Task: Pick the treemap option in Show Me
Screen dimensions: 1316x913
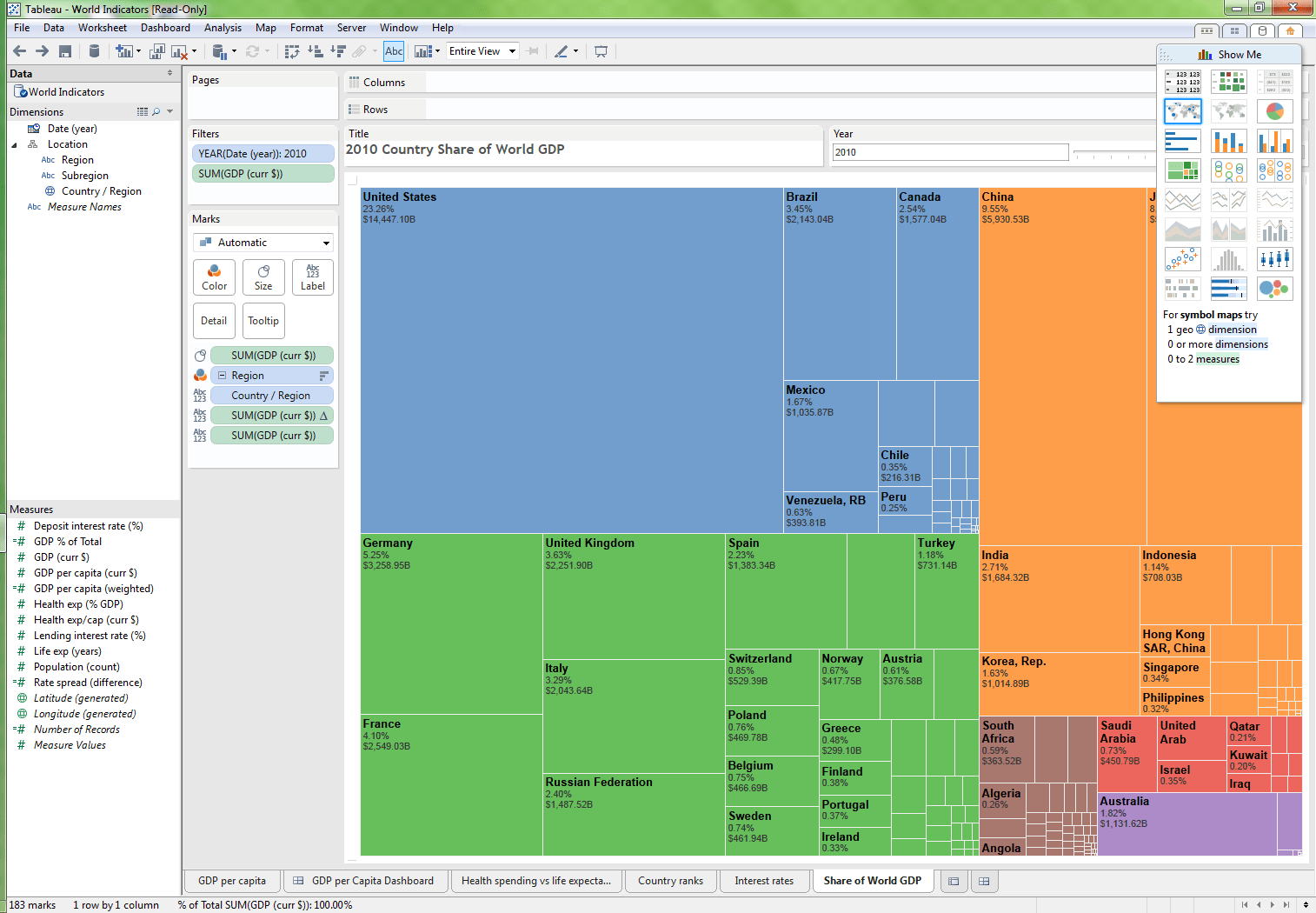Action: (1182, 170)
